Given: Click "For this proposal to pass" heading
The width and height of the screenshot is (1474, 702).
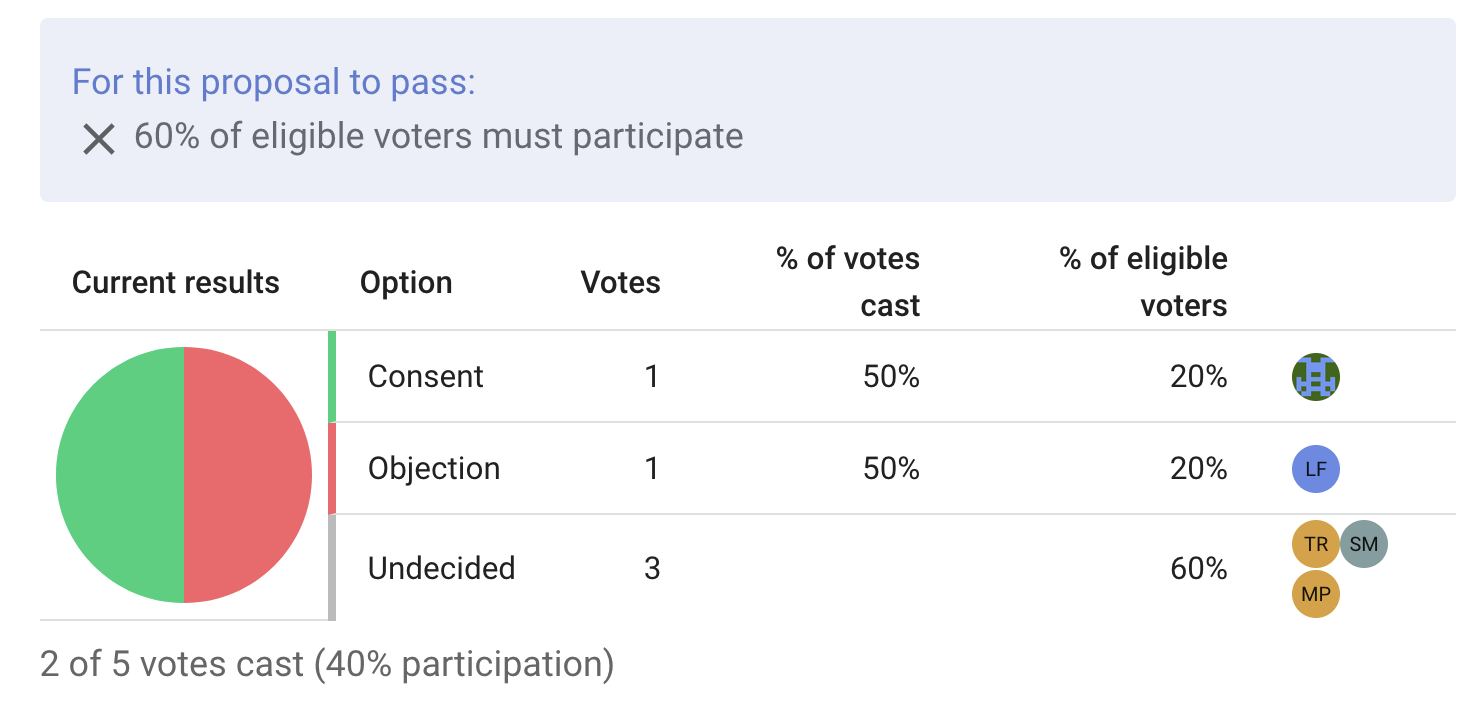Looking at the screenshot, I should 273,82.
